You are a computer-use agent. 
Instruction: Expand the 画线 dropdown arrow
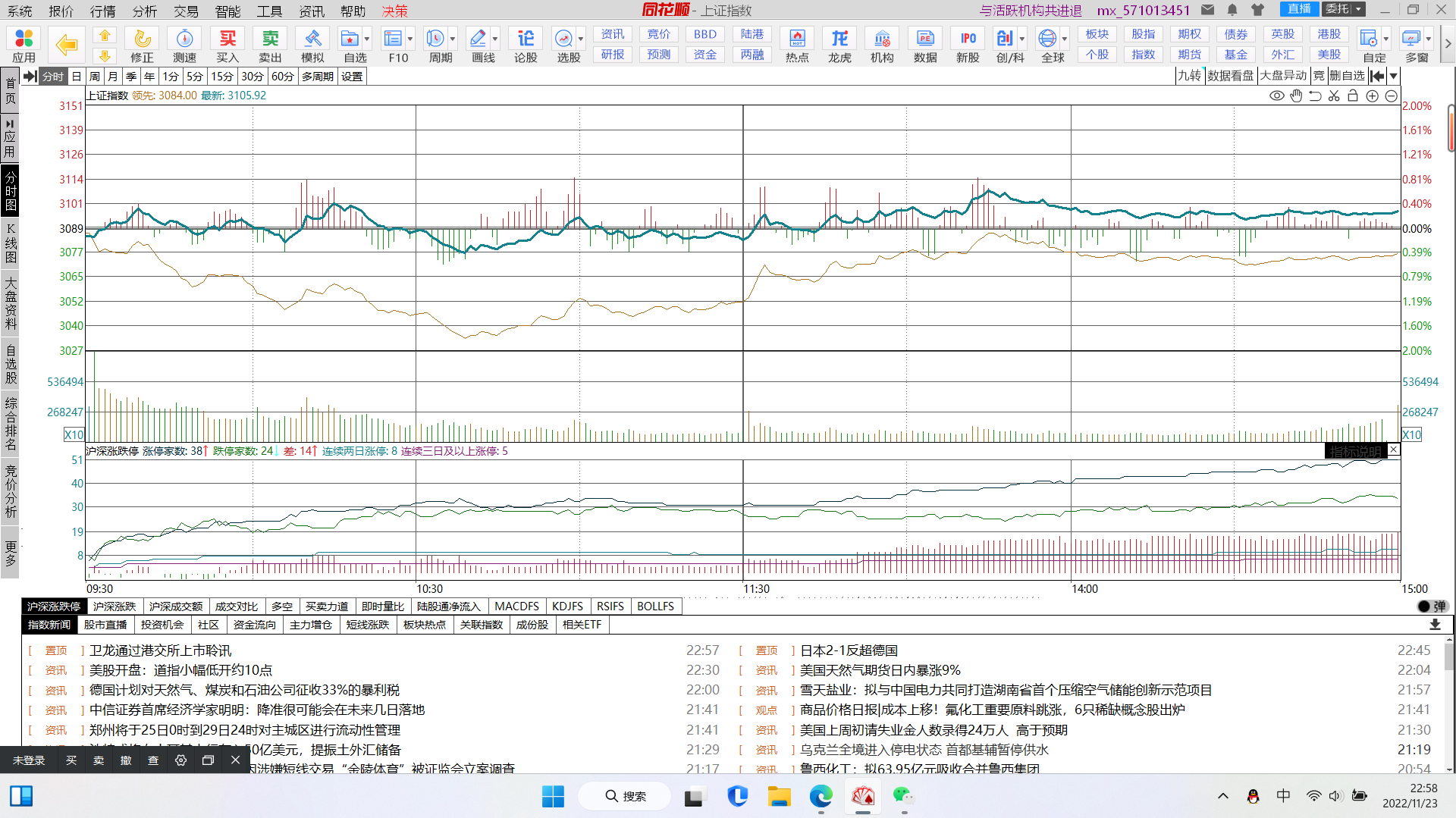coord(495,39)
